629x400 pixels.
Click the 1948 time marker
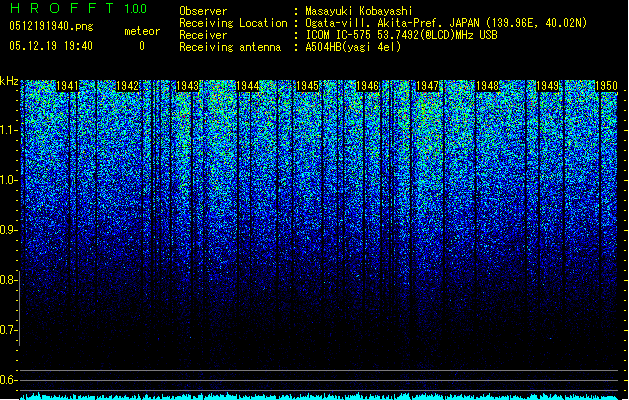(x=487, y=86)
